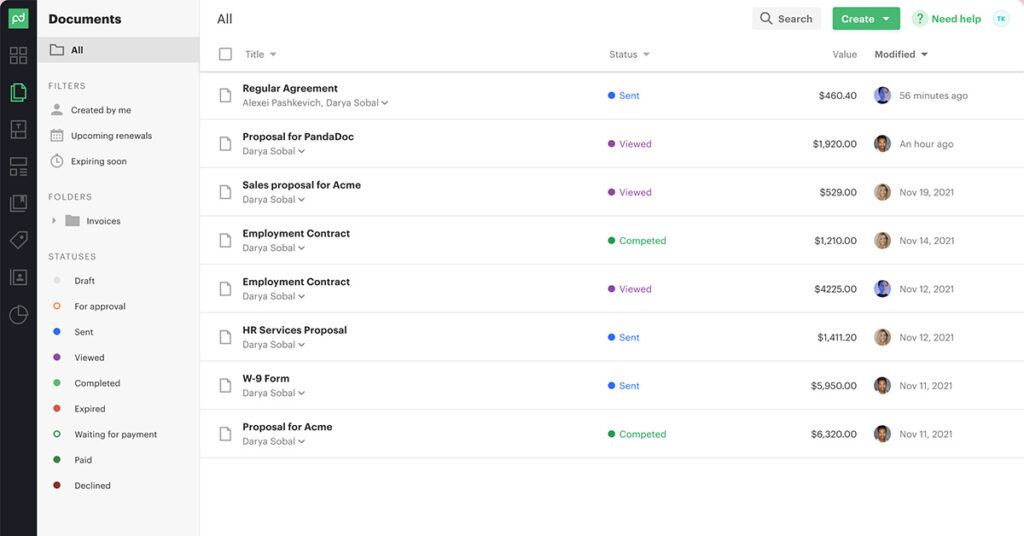Open the HR Services Proposal document
Screen dimensions: 1024x536
coord(294,330)
